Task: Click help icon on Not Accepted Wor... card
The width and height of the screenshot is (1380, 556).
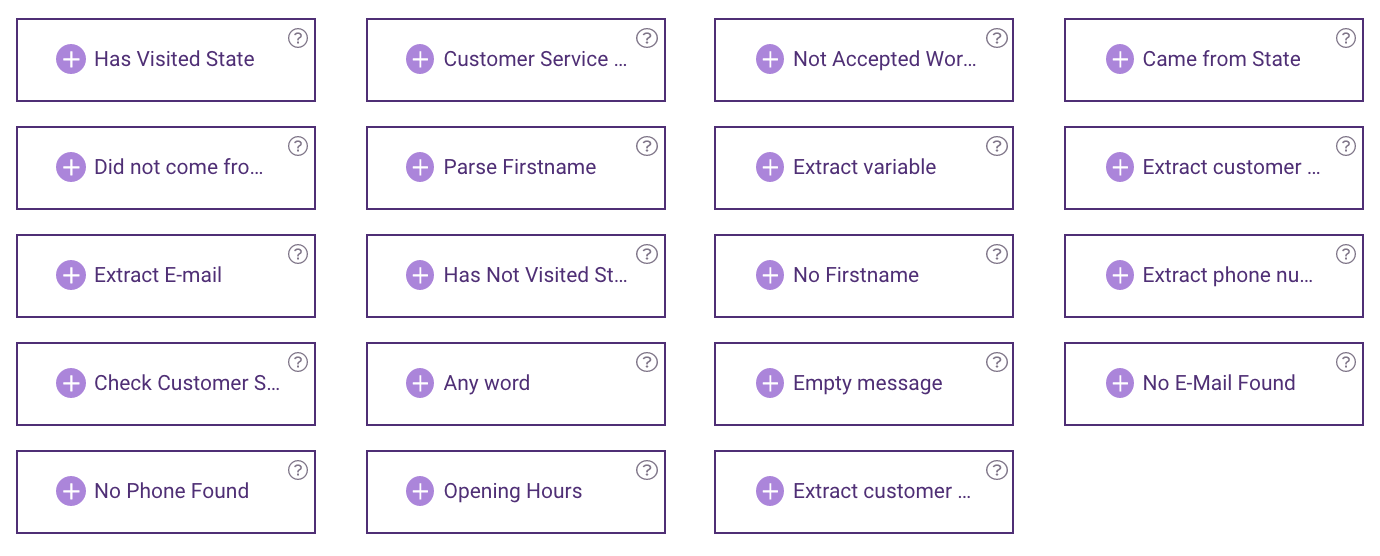Action: click(997, 39)
